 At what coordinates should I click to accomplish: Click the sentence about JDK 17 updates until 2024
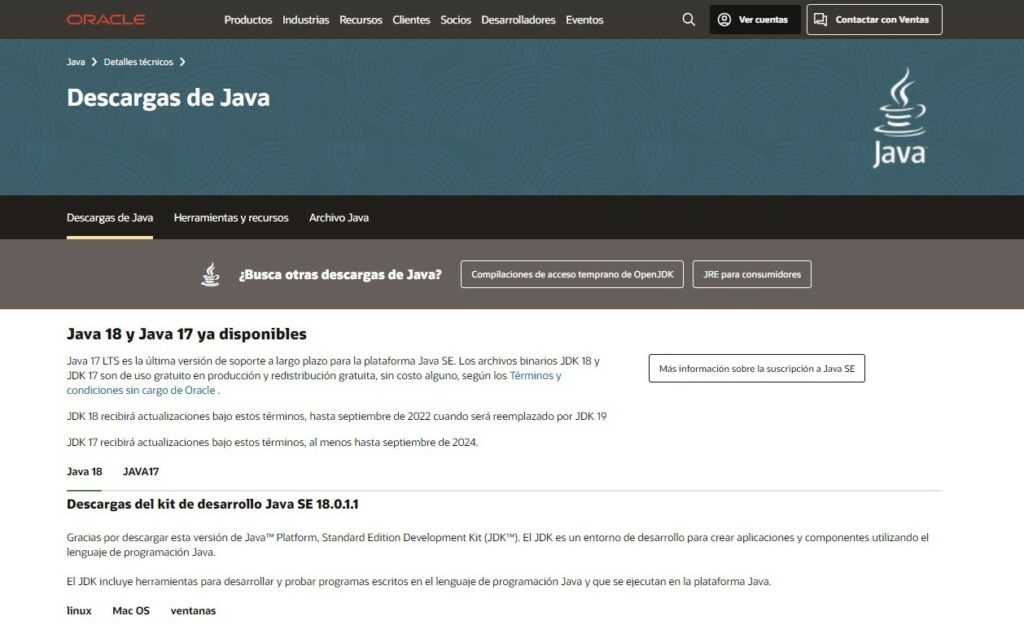[x=272, y=442]
